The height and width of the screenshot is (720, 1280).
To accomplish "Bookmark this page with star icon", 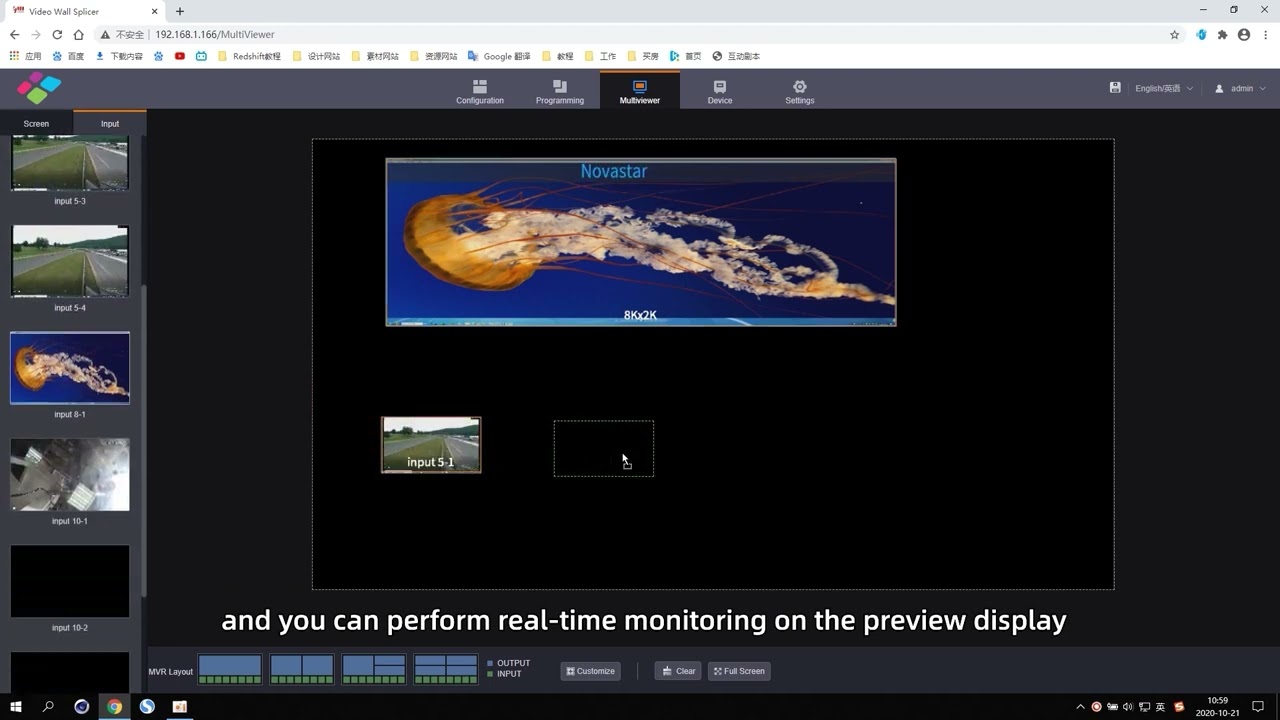I will [x=1174, y=34].
